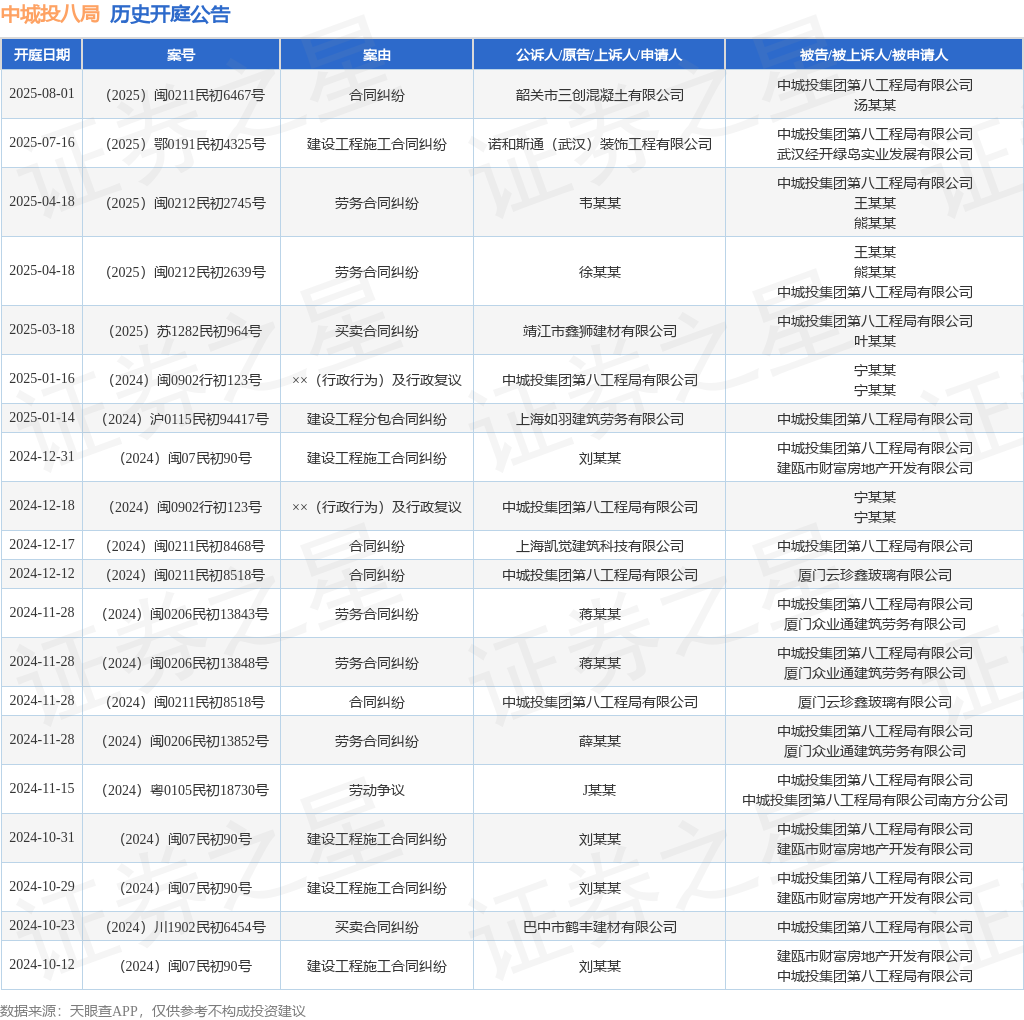Viewport: 1024px width, 1020px height.
Task: Click plaintiff 薛某某
Action: pos(600,741)
